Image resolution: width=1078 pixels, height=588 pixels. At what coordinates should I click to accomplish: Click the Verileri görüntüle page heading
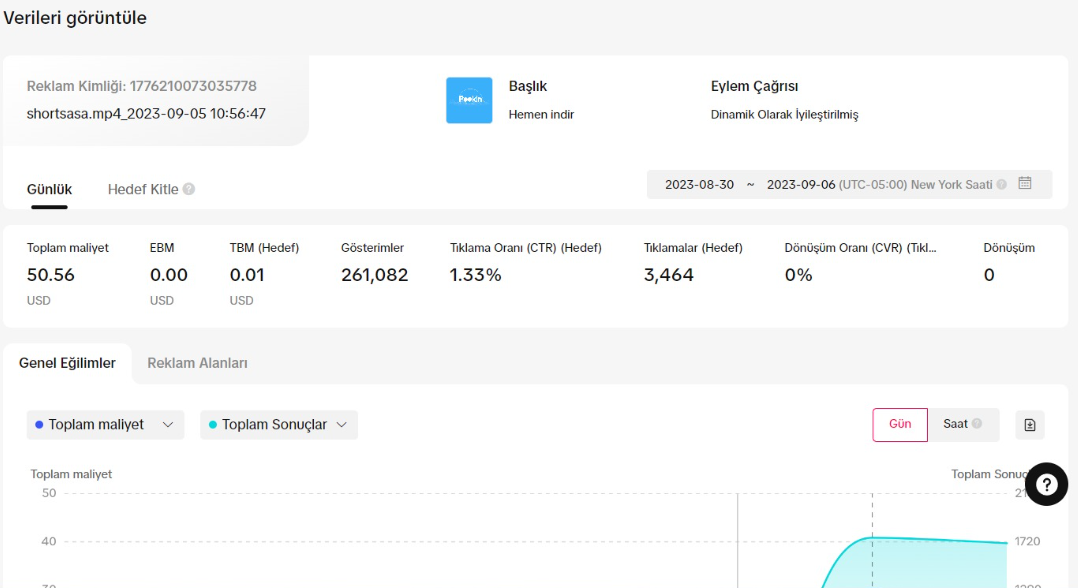[75, 18]
